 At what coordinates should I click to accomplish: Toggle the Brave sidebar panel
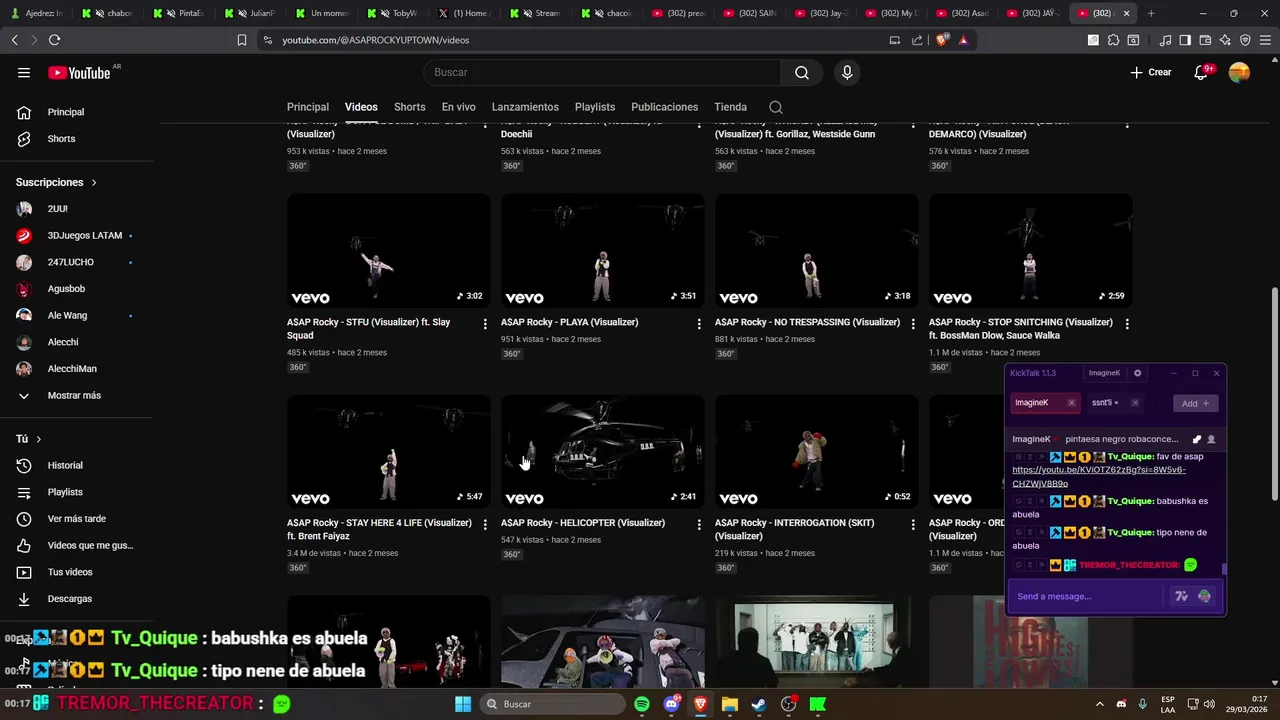click(1185, 40)
